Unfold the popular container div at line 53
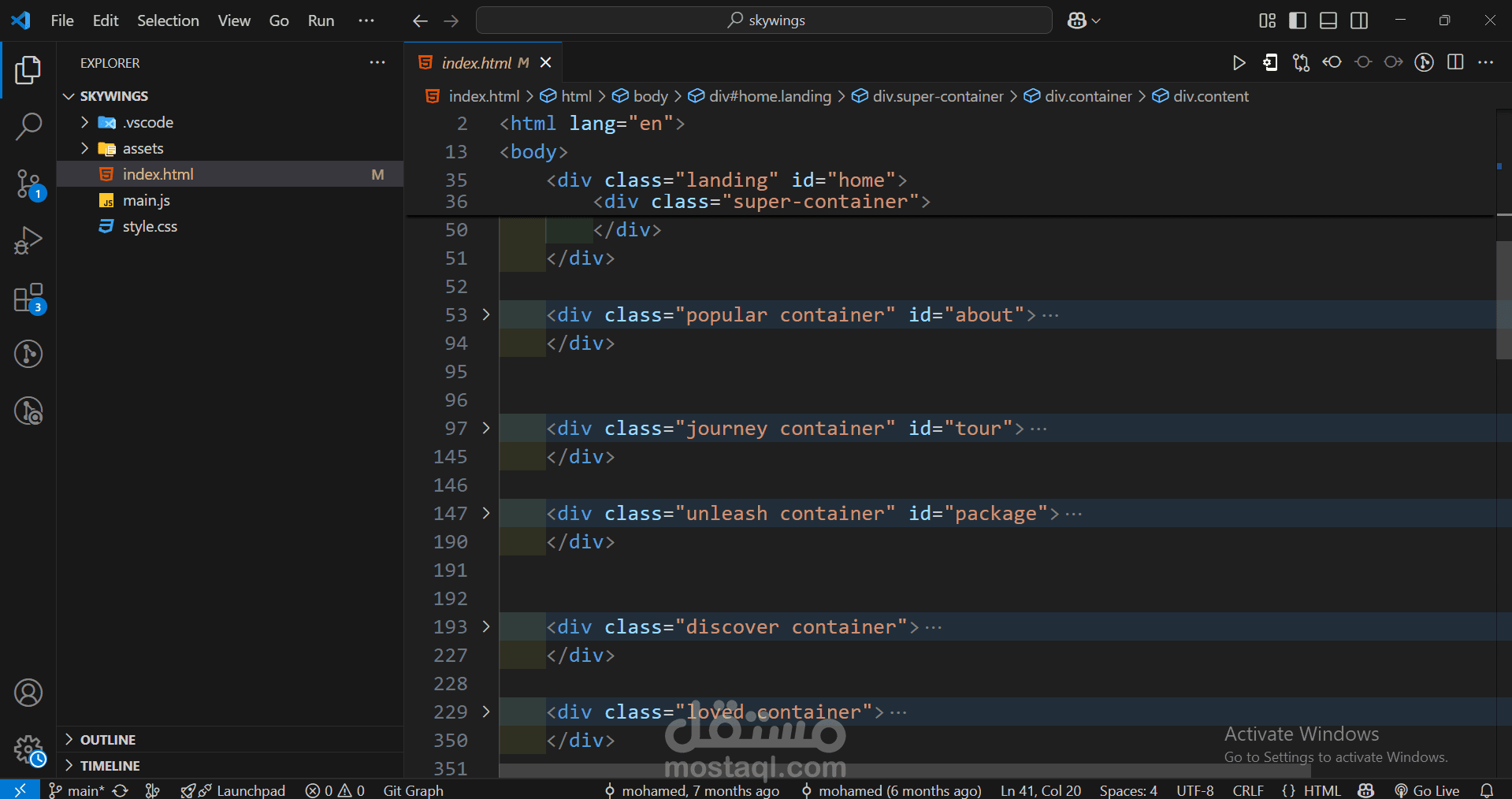This screenshot has height=799, width=1512. 486,314
